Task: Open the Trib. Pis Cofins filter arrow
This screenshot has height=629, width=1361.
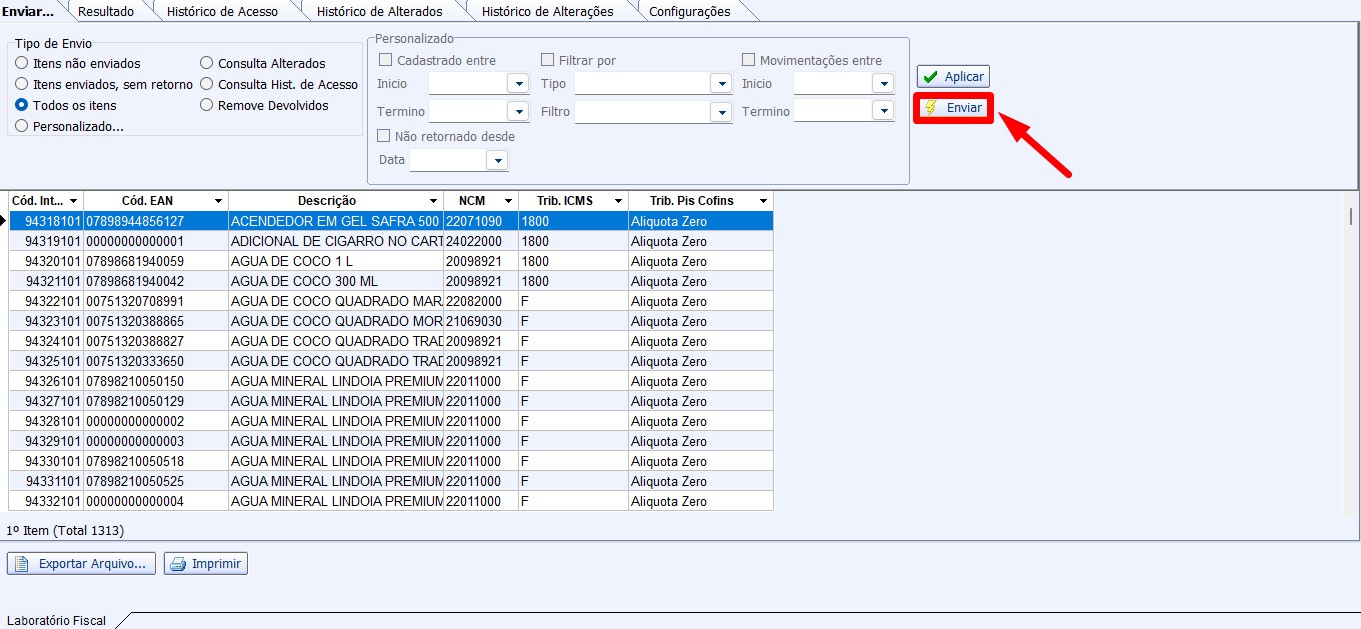Action: [763, 202]
